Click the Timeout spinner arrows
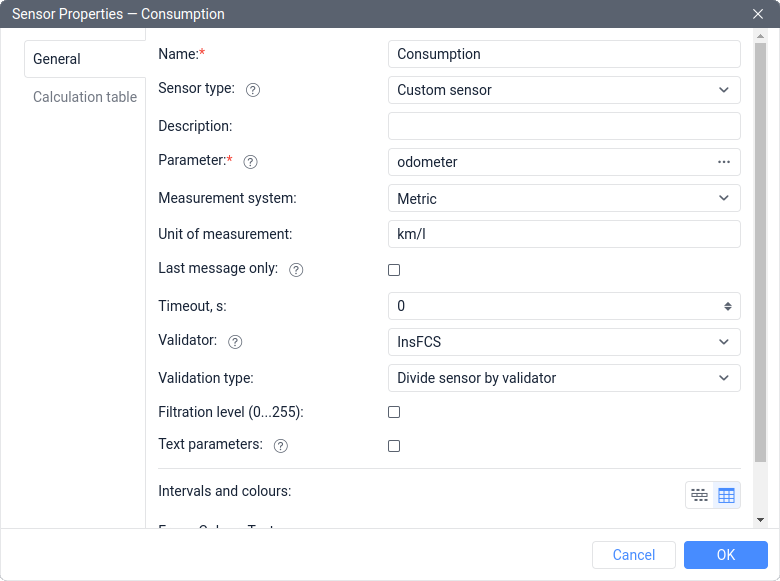Image resolution: width=780 pixels, height=581 pixels. (728, 306)
